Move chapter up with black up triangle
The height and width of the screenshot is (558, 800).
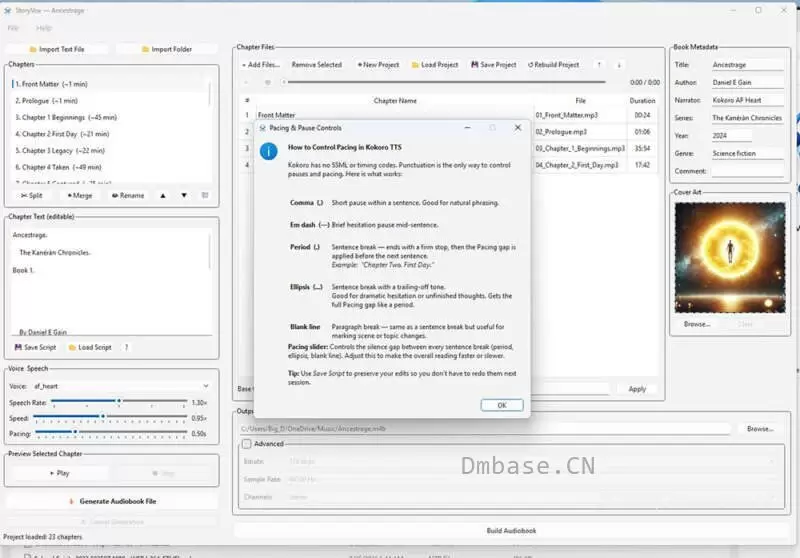163,195
